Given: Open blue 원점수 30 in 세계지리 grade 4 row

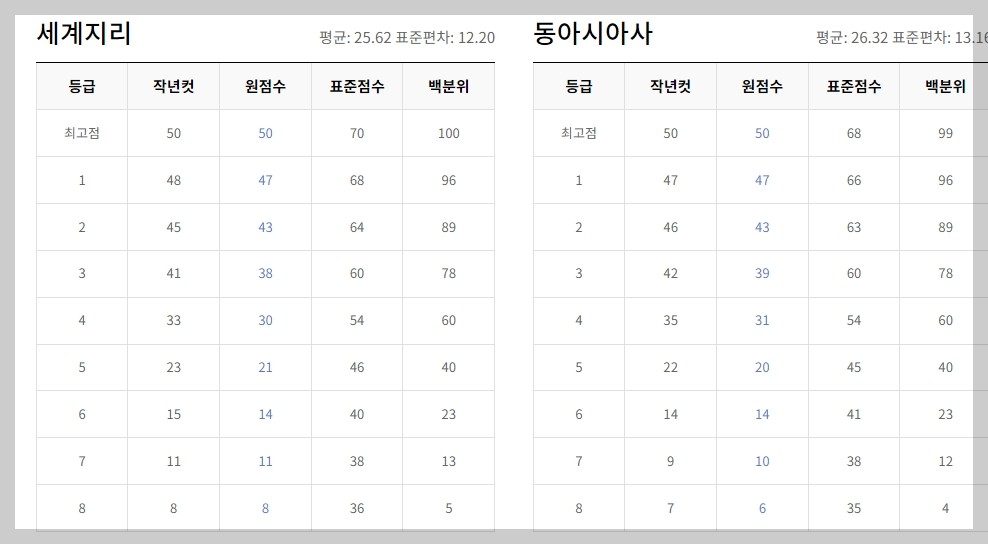Looking at the screenshot, I should coord(265,321).
